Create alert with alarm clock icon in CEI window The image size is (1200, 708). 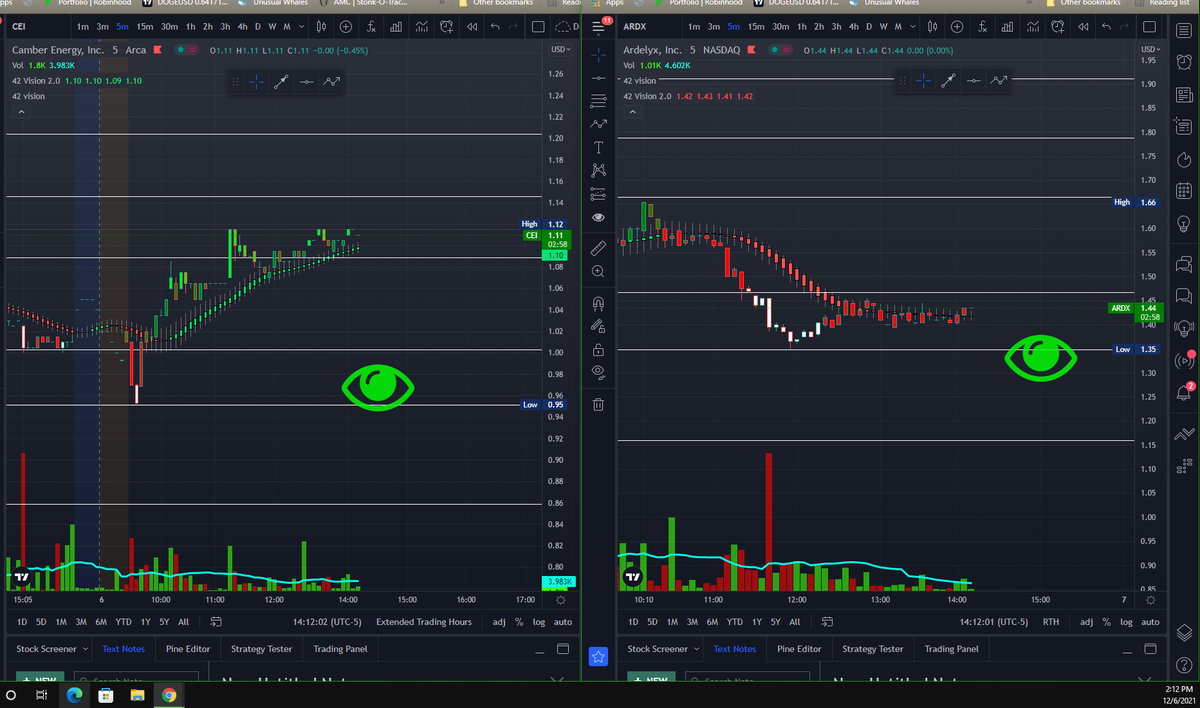446,26
